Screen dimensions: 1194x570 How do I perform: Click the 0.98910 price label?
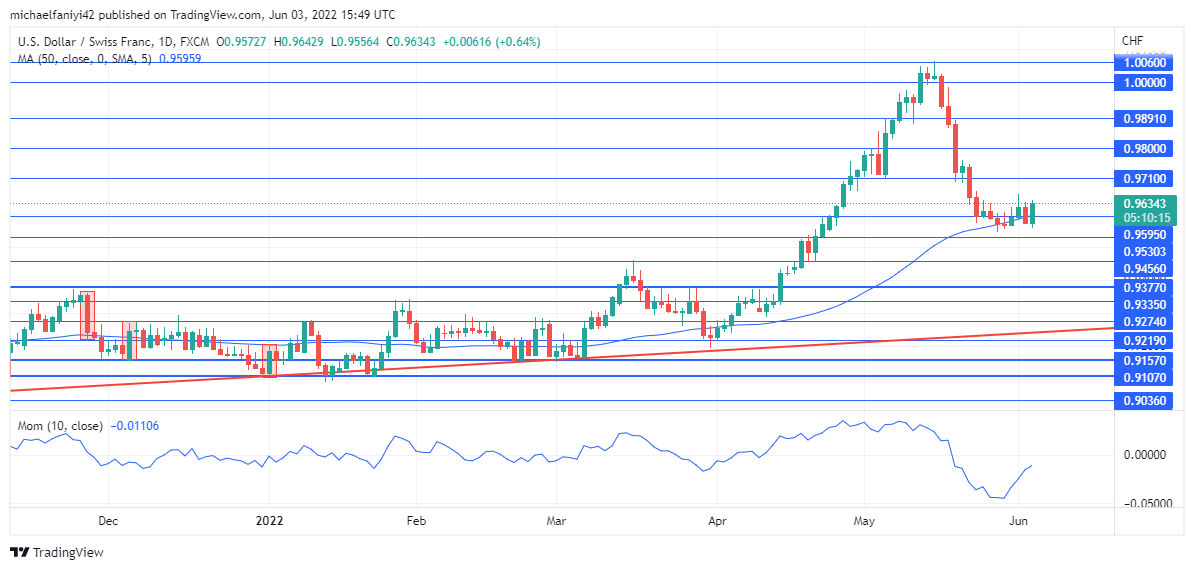1146,119
